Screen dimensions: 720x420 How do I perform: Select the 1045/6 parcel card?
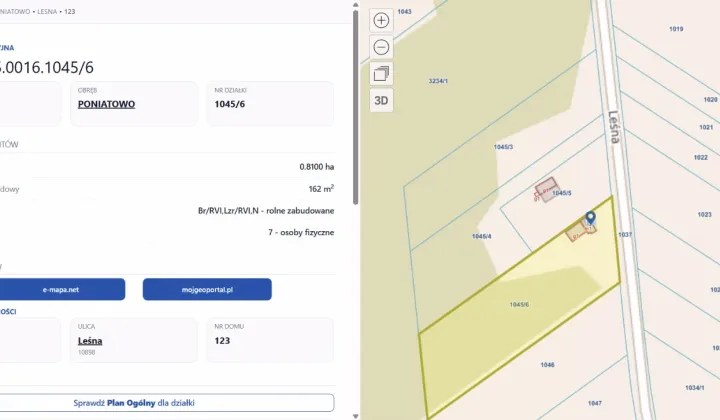[x=270, y=104]
